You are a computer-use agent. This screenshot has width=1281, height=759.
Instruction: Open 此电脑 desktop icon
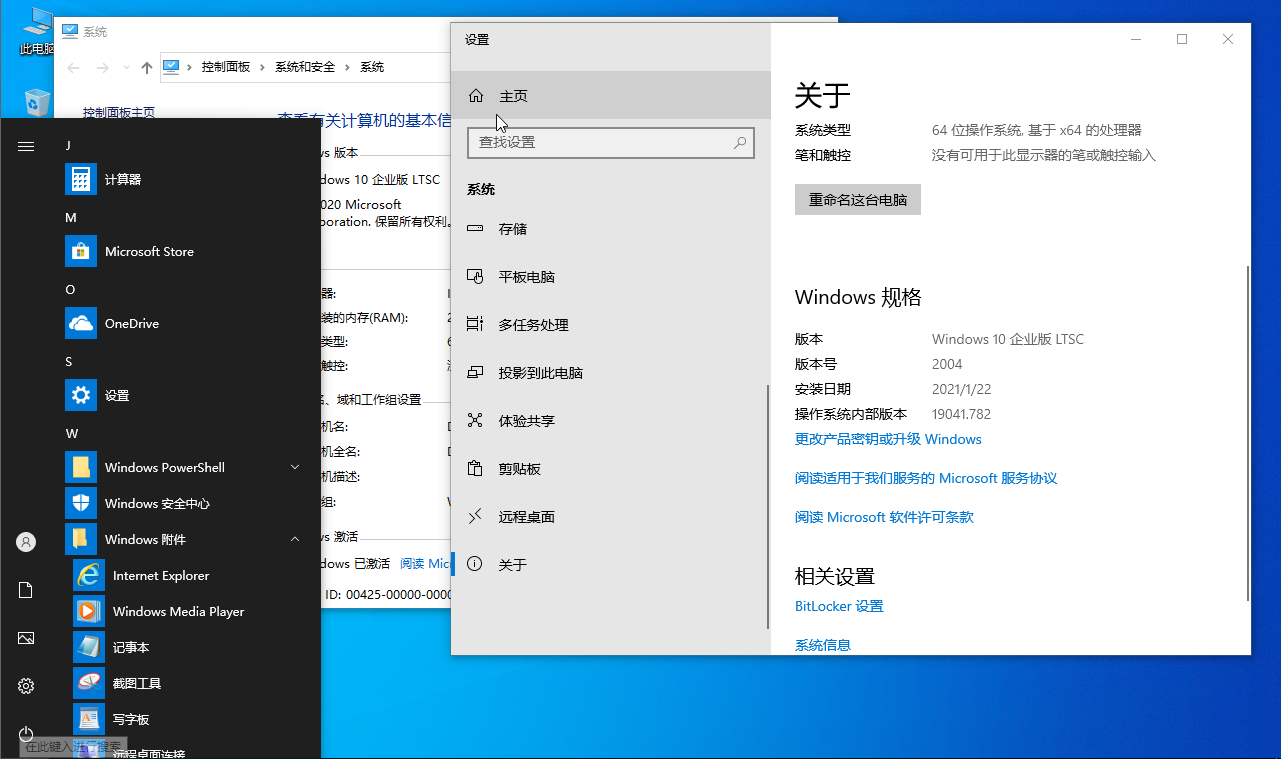37,30
